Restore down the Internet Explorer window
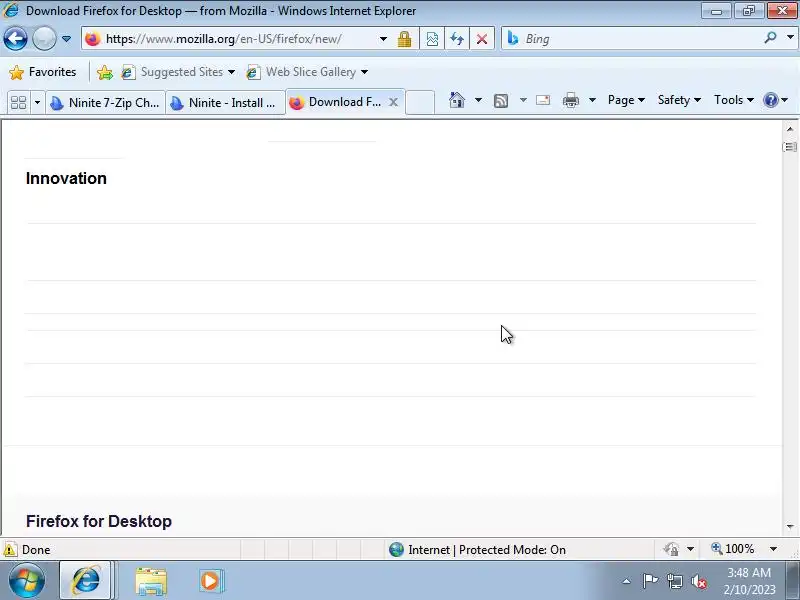800x600 pixels. coord(748,11)
